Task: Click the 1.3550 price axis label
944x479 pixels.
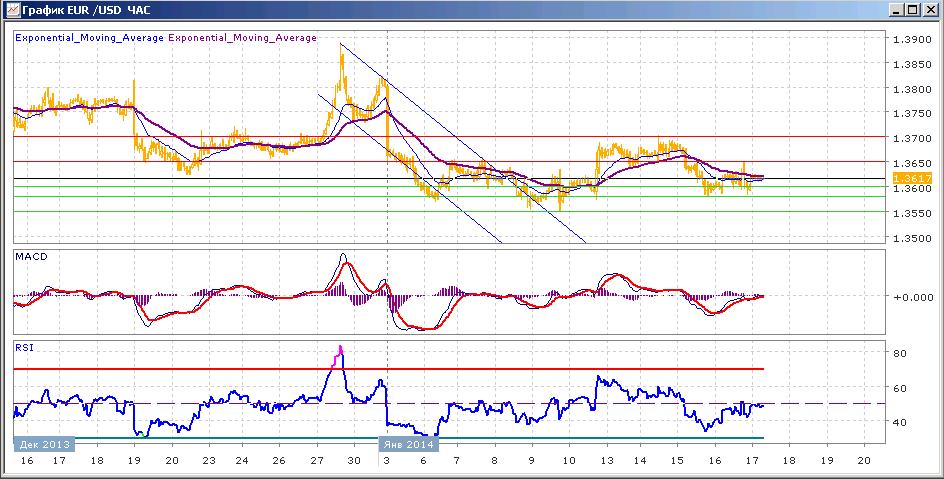Action: 913,213
